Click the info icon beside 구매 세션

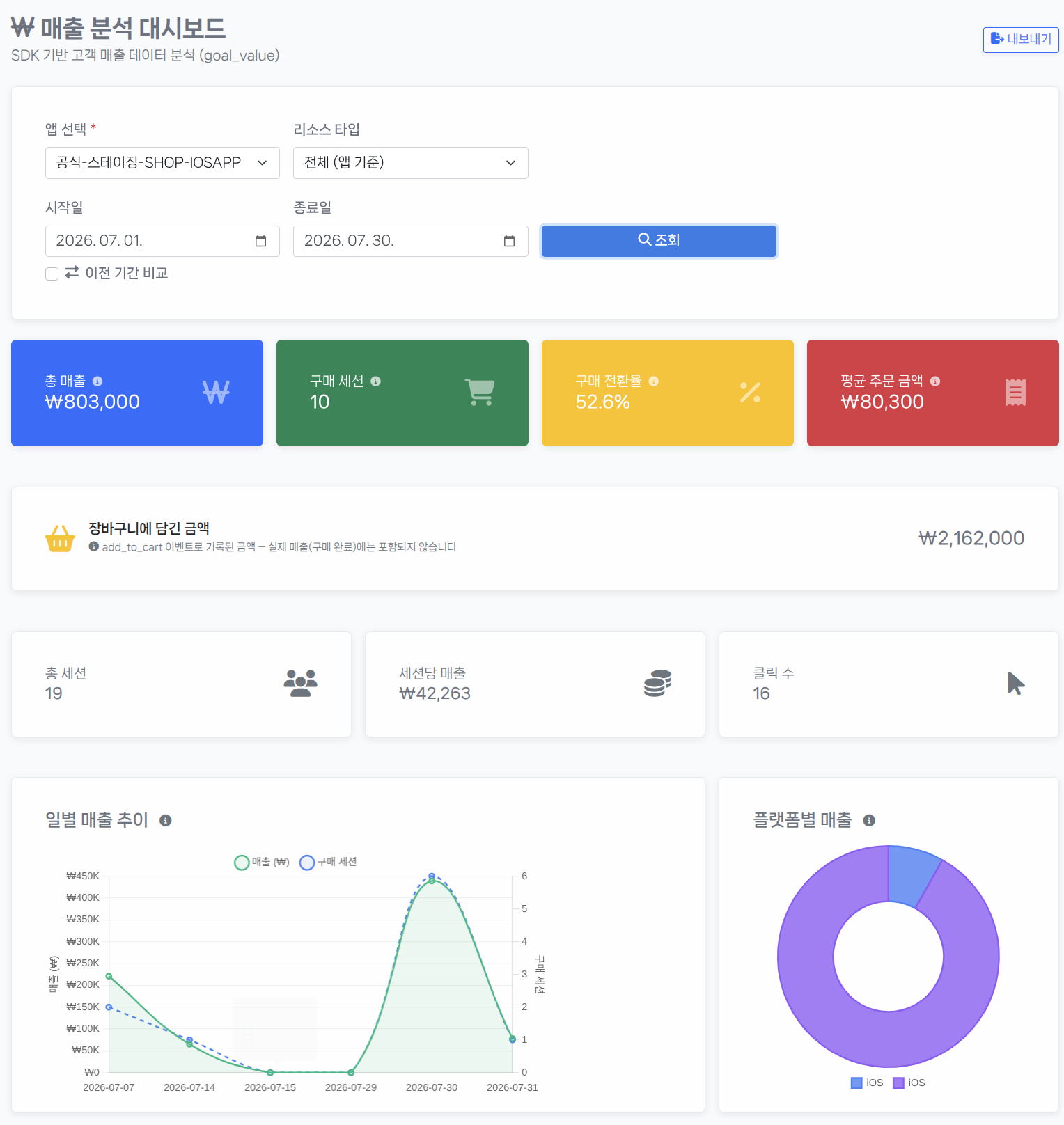375,381
